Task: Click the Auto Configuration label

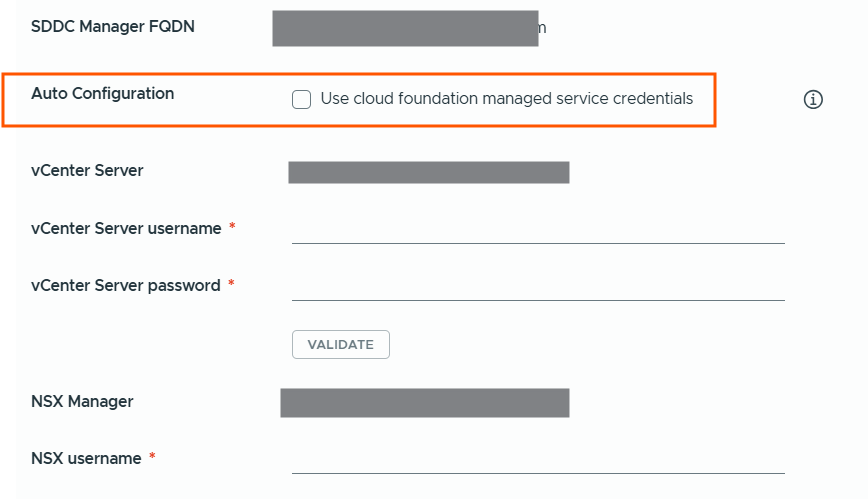Action: 102,94
